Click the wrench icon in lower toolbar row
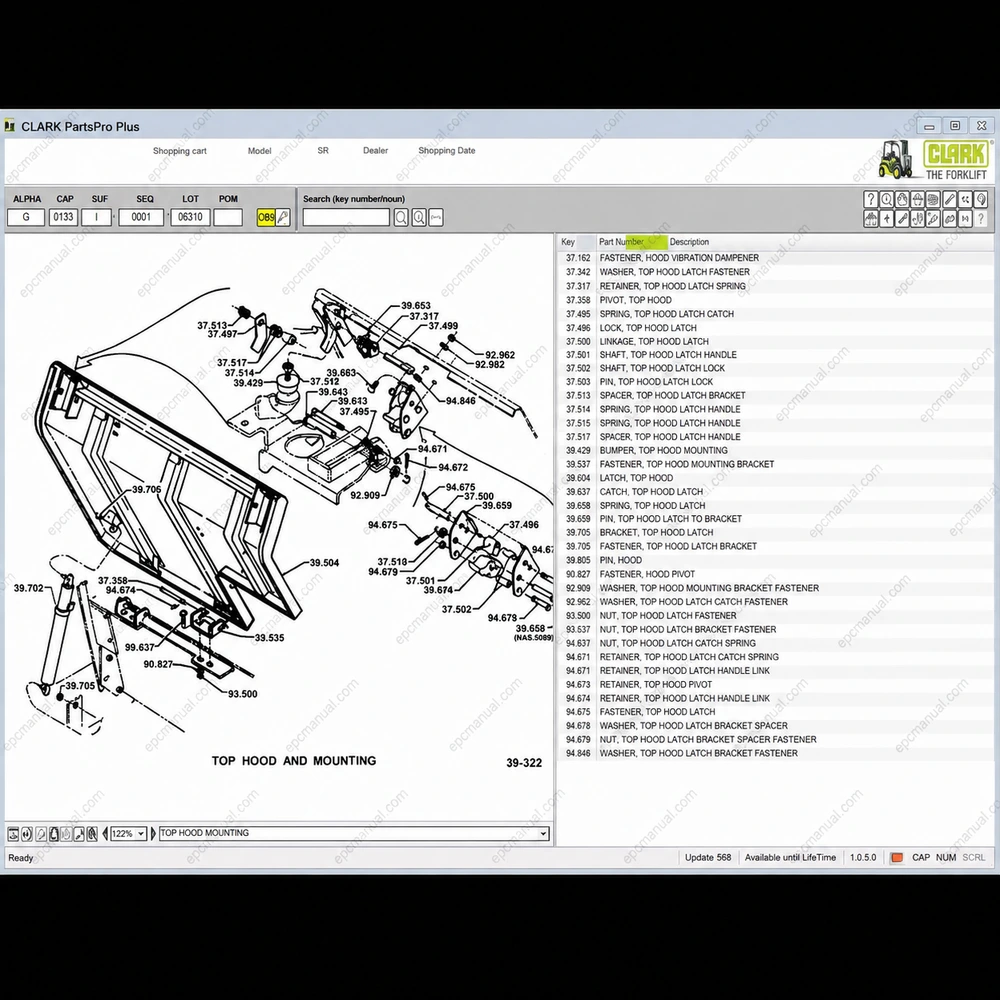Image resolution: width=1000 pixels, height=1000 pixels. (x=902, y=219)
